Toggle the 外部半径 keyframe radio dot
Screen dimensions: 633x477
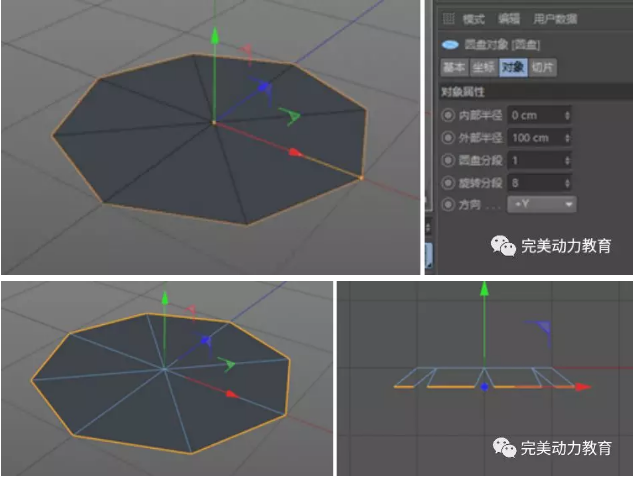447,137
